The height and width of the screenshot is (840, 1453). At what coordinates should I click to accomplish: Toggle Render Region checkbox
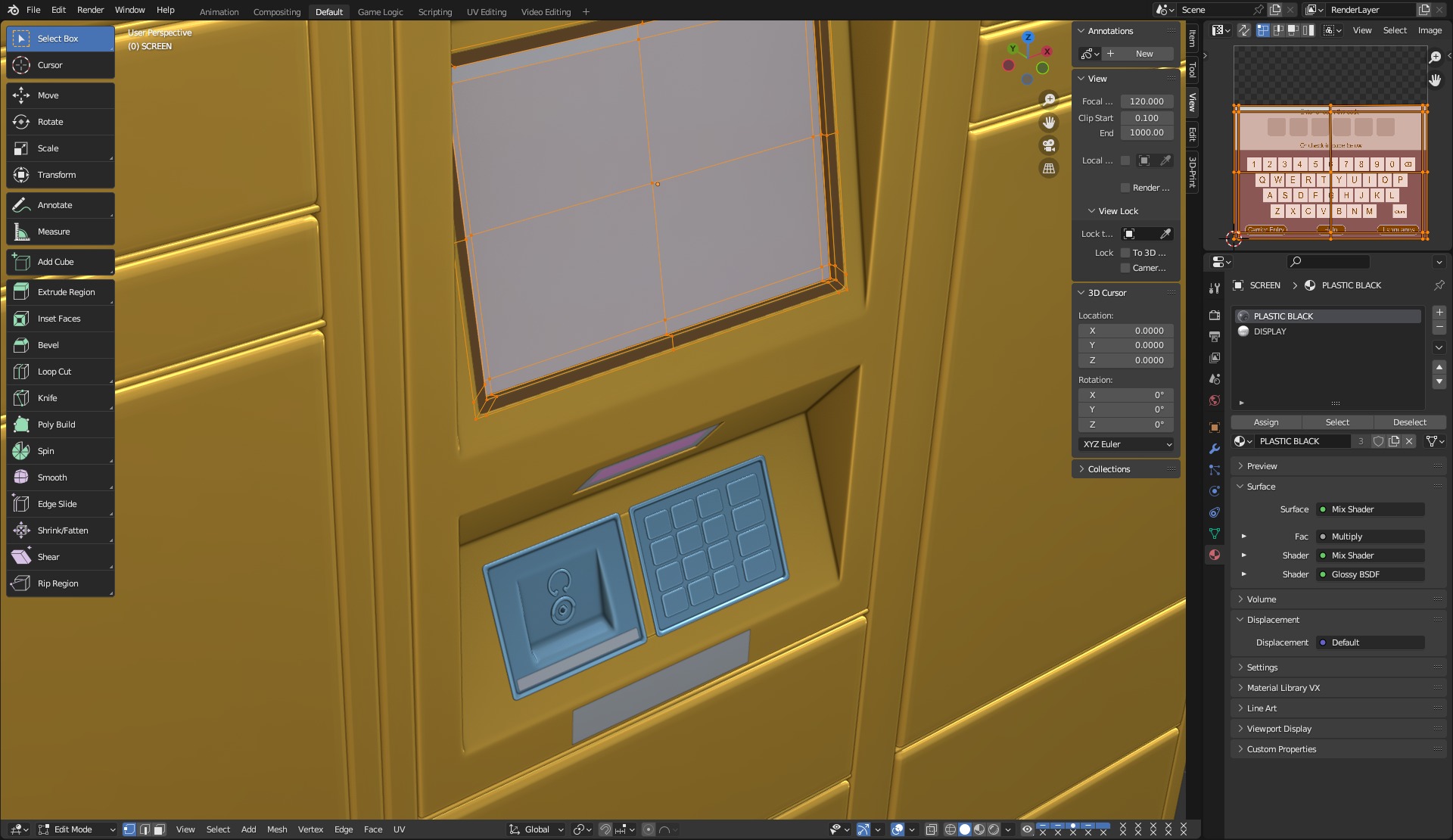coord(1125,188)
